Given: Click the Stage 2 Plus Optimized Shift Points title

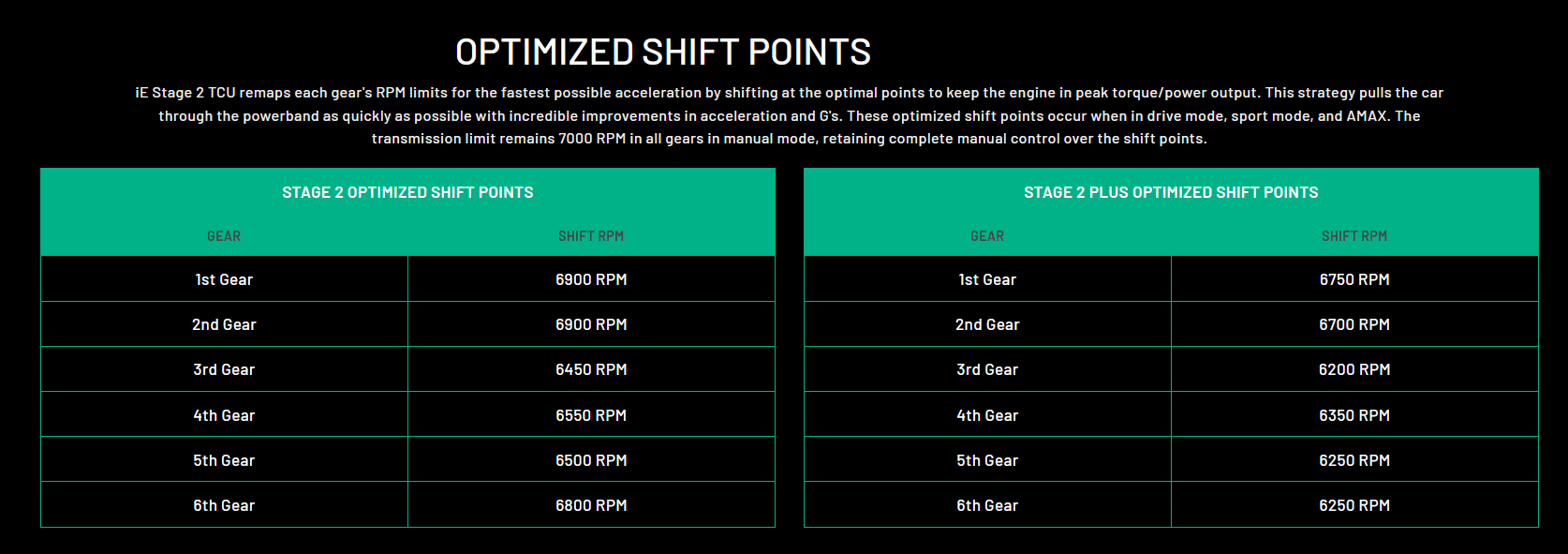Looking at the screenshot, I should pyautogui.click(x=1170, y=192).
